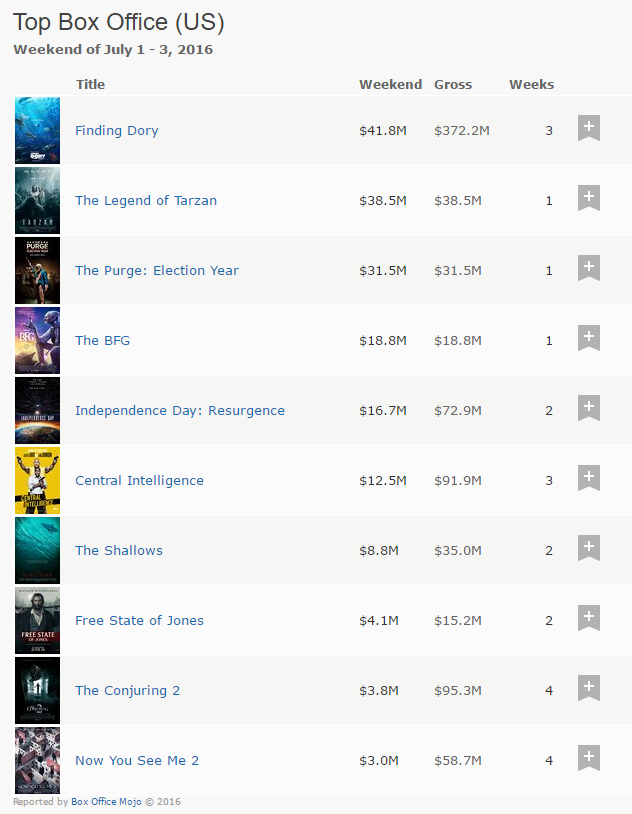Click The Conjuring 2 title link
The image size is (632, 814).
[x=127, y=690]
